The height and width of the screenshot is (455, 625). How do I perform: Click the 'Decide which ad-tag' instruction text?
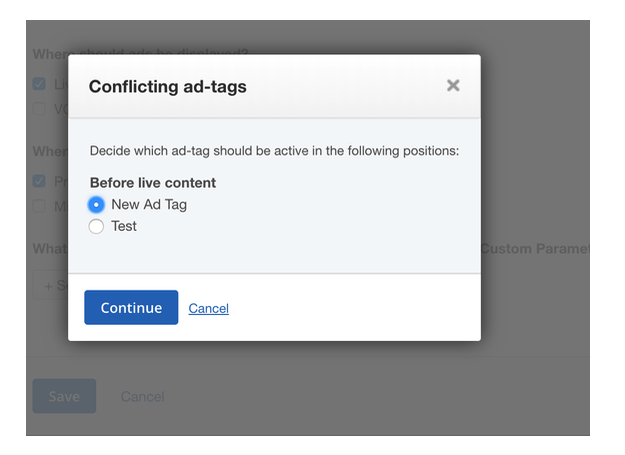(274, 151)
